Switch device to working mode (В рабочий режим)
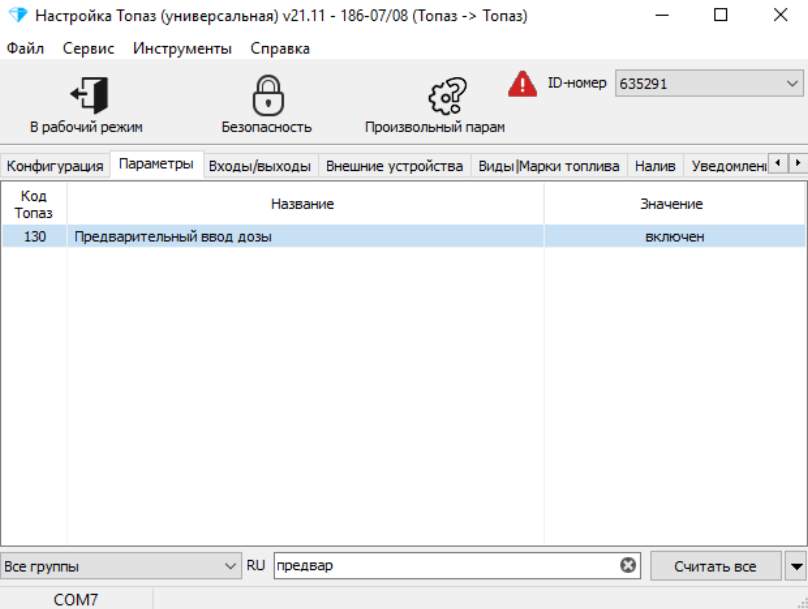The height and width of the screenshot is (609, 808). point(86,106)
